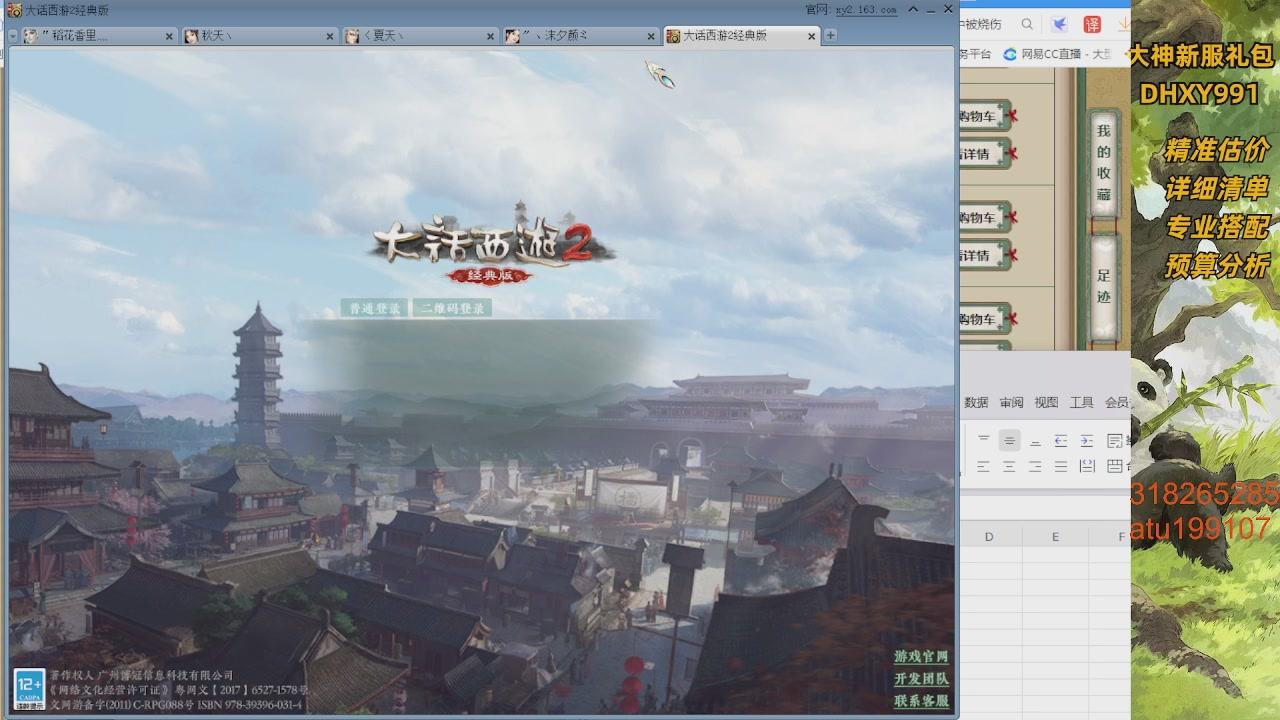Click the second 详情 button in web page

[984, 255]
